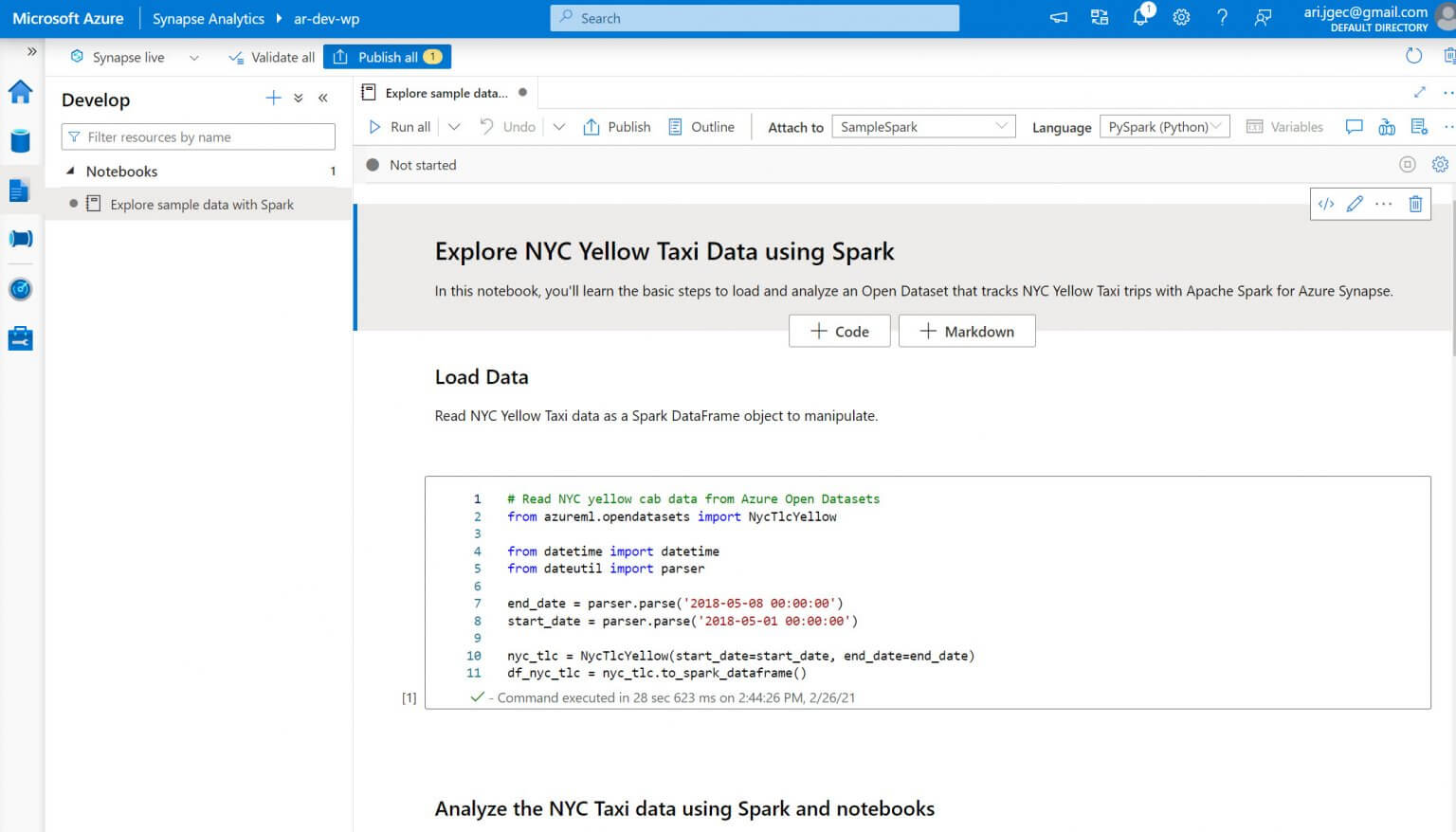1456x832 pixels.
Task: Open the Manage hub toolbox icon
Action: pos(20,337)
